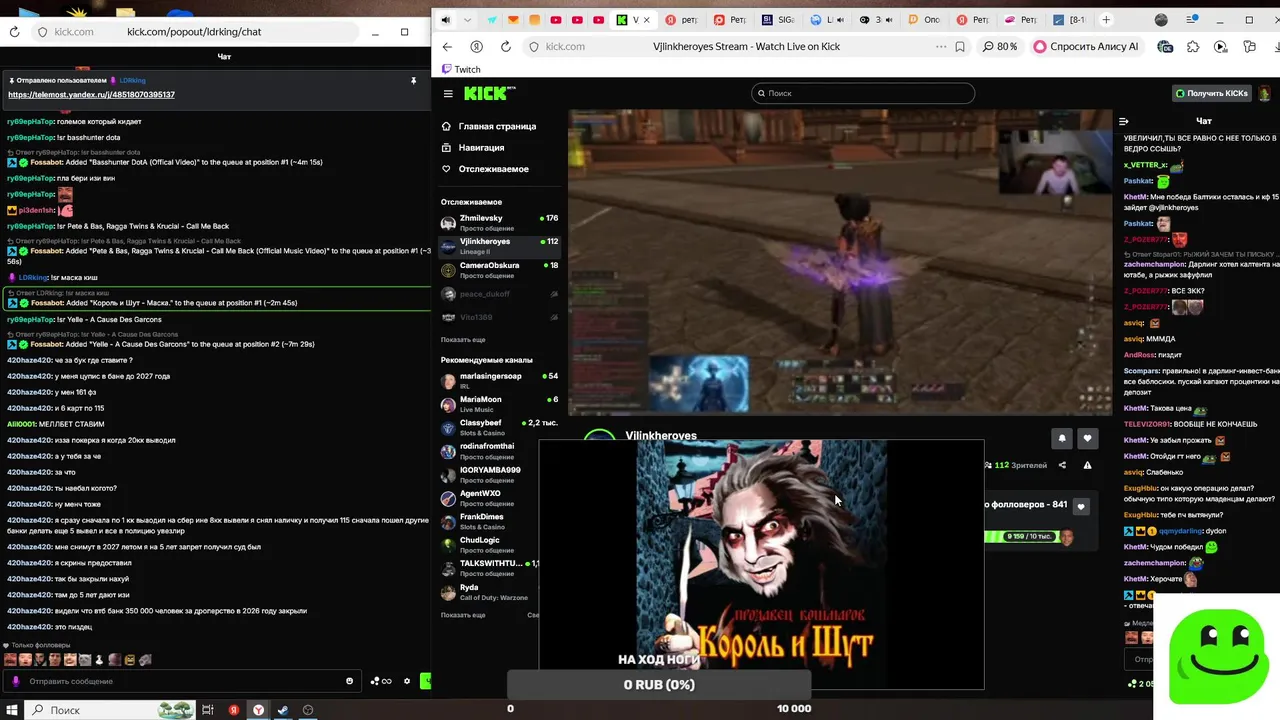Bookmark the current page
The image size is (1280, 720).
click(960, 46)
